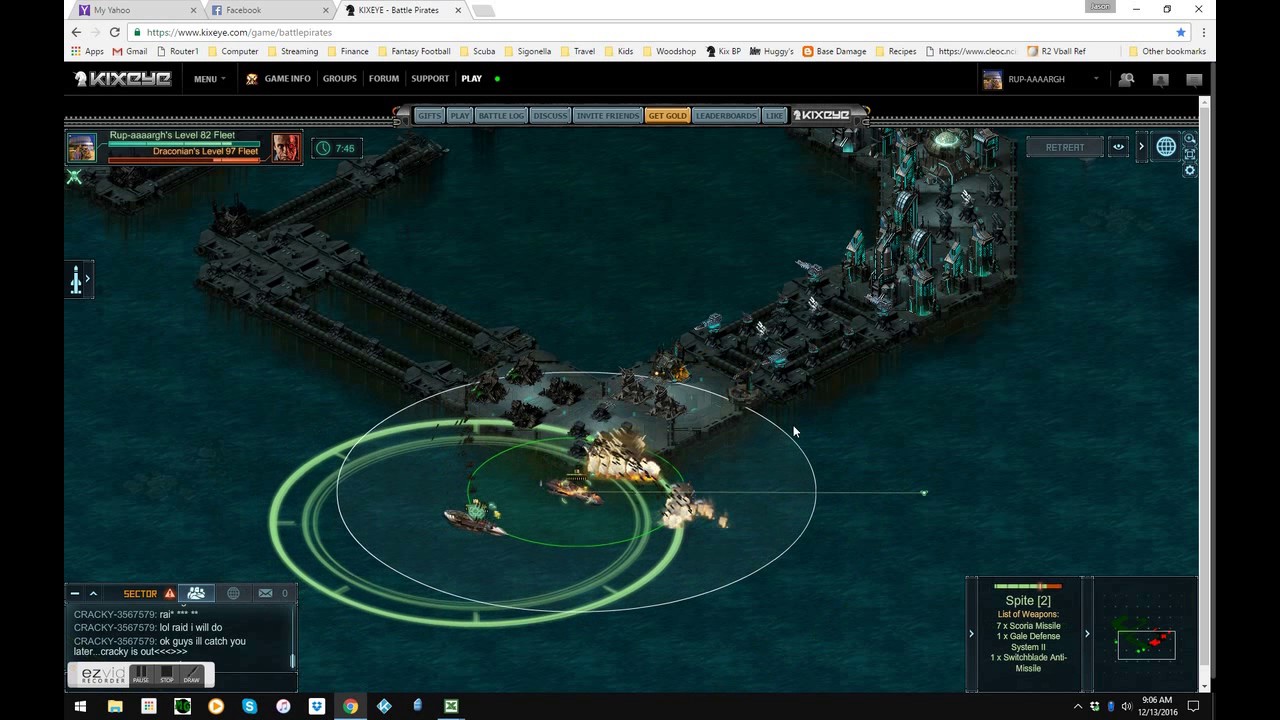Click PLAY in the KIXEYE header

(x=471, y=79)
